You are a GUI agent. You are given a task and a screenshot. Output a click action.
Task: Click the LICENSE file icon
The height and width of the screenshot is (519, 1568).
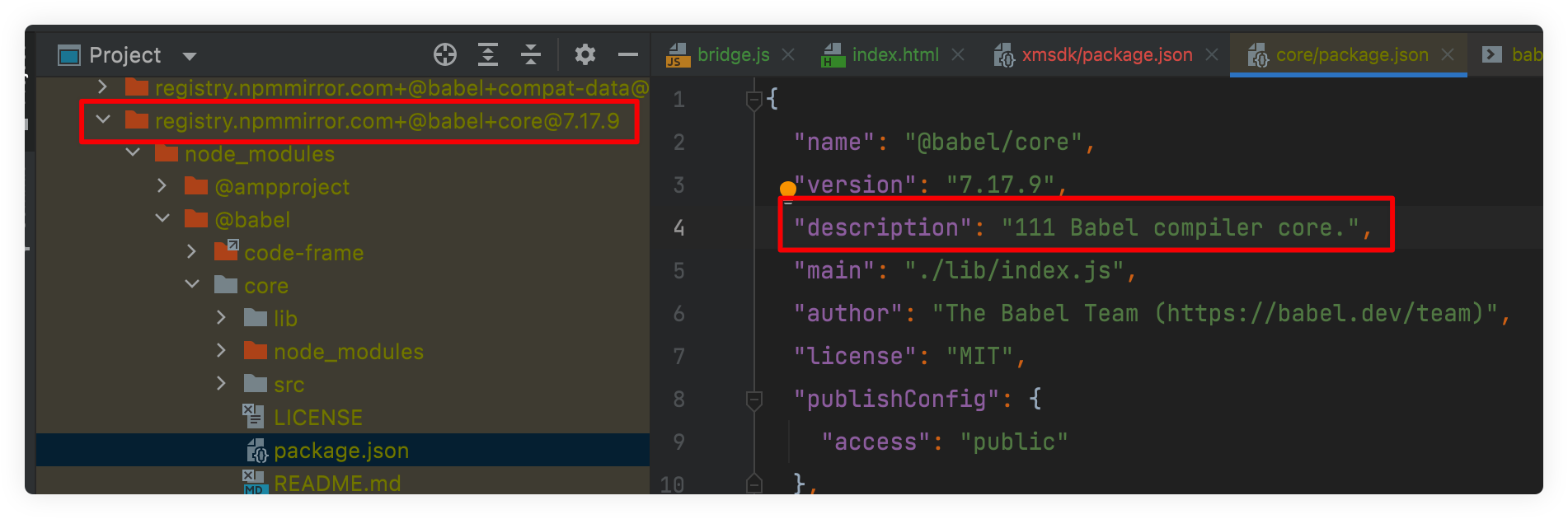click(x=253, y=416)
